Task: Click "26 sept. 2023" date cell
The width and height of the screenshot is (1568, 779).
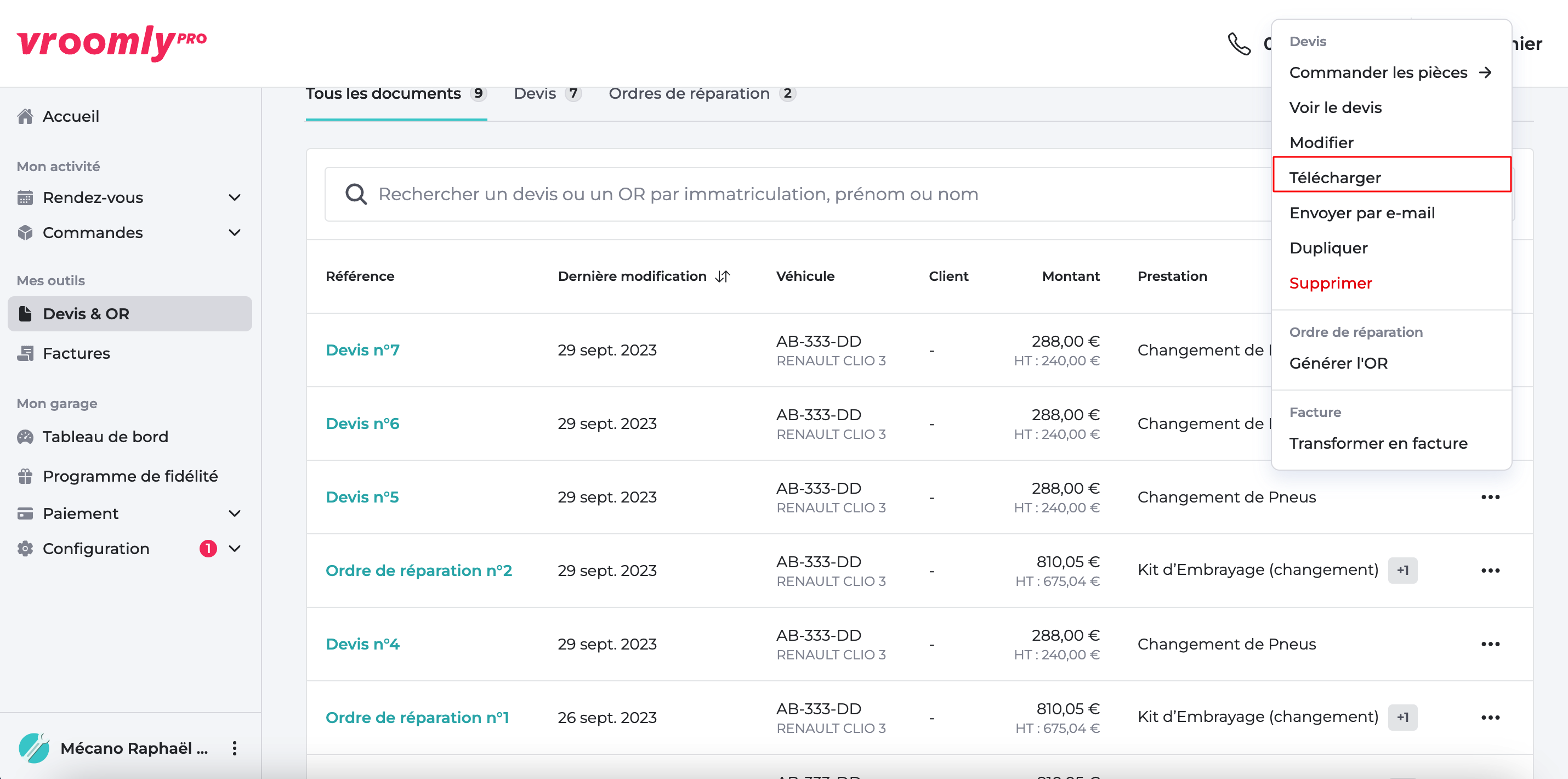Action: (607, 718)
